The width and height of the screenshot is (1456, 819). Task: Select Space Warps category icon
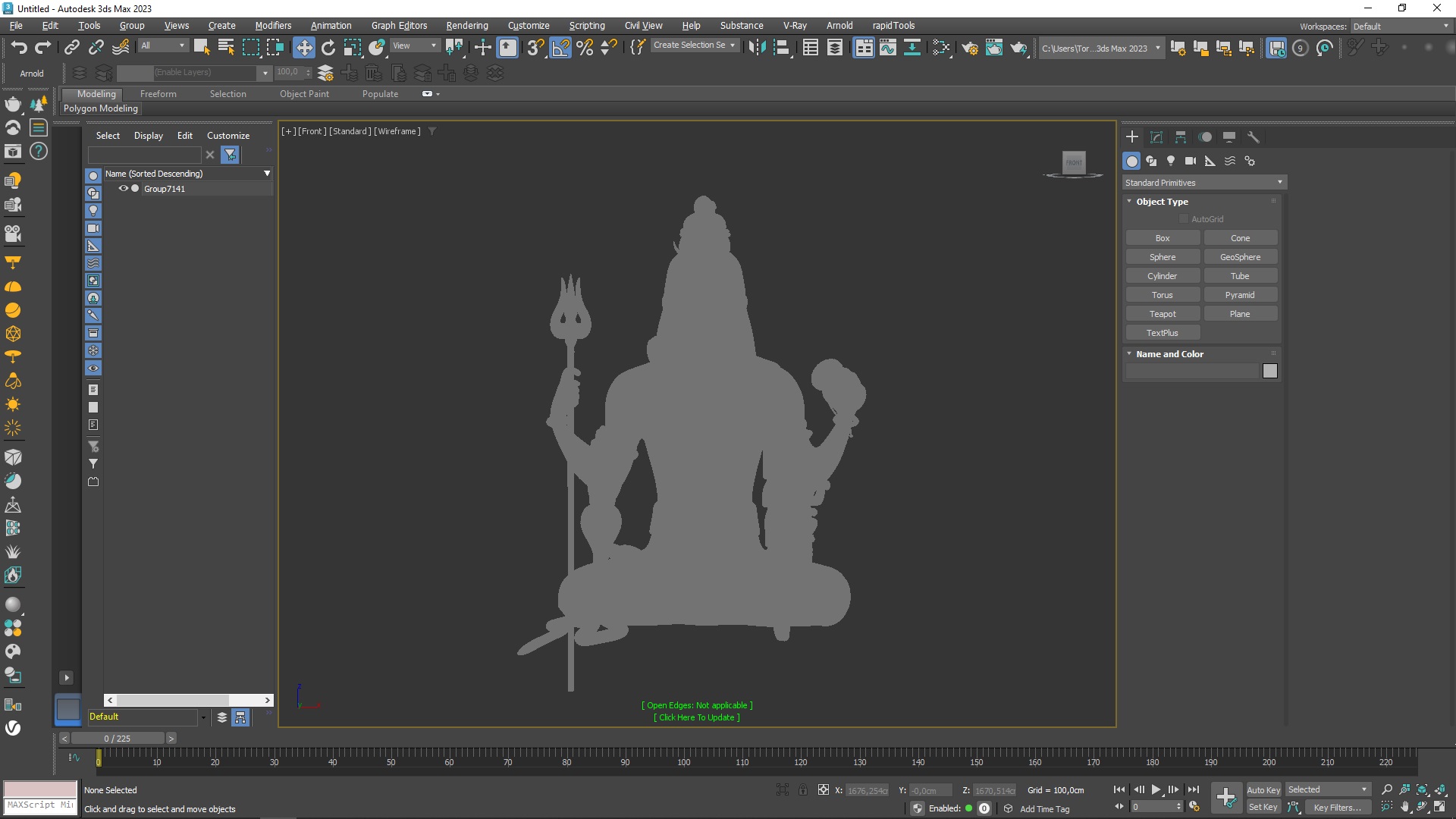1230,161
